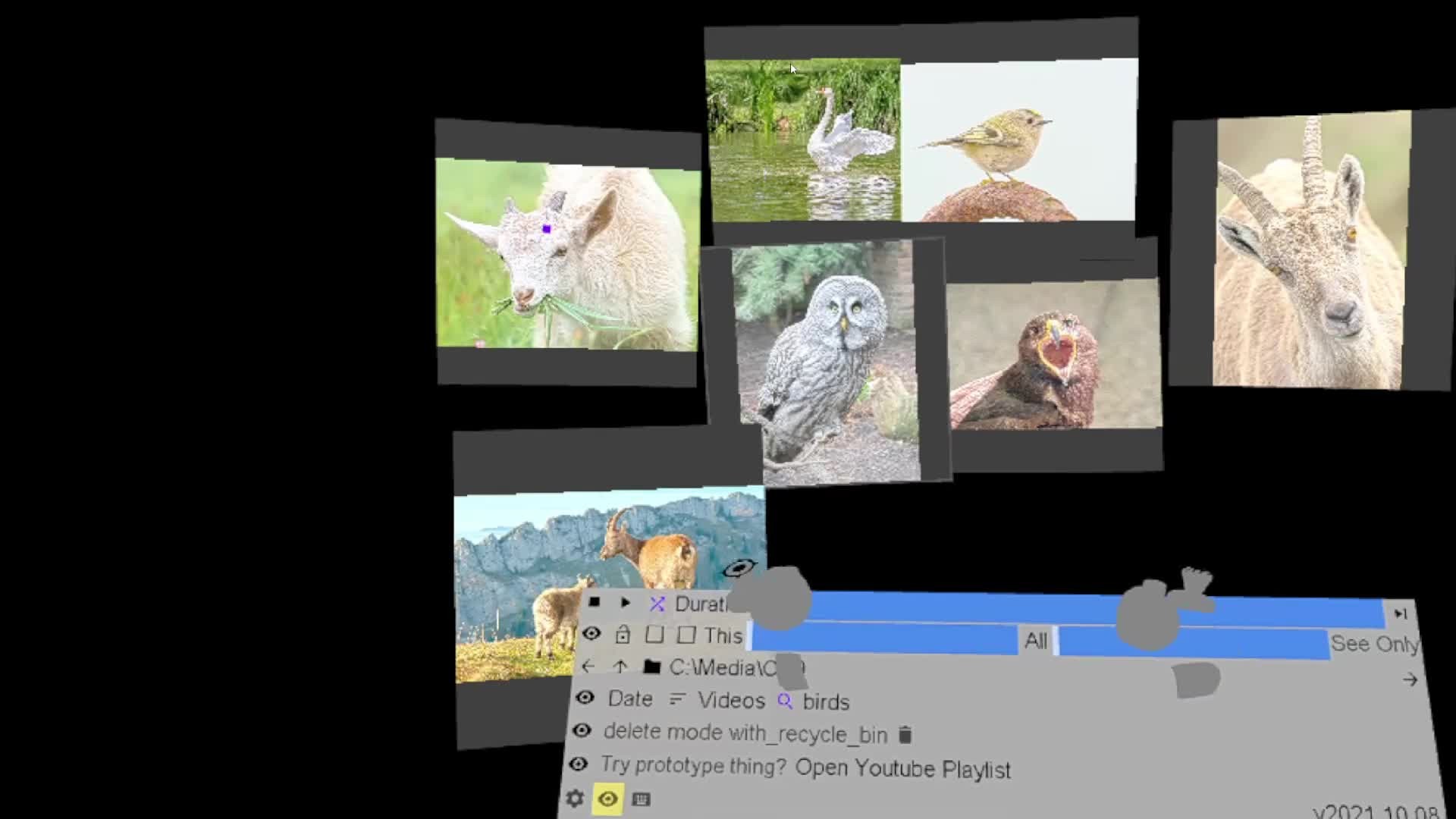Click the back arrow in path row

(588, 666)
